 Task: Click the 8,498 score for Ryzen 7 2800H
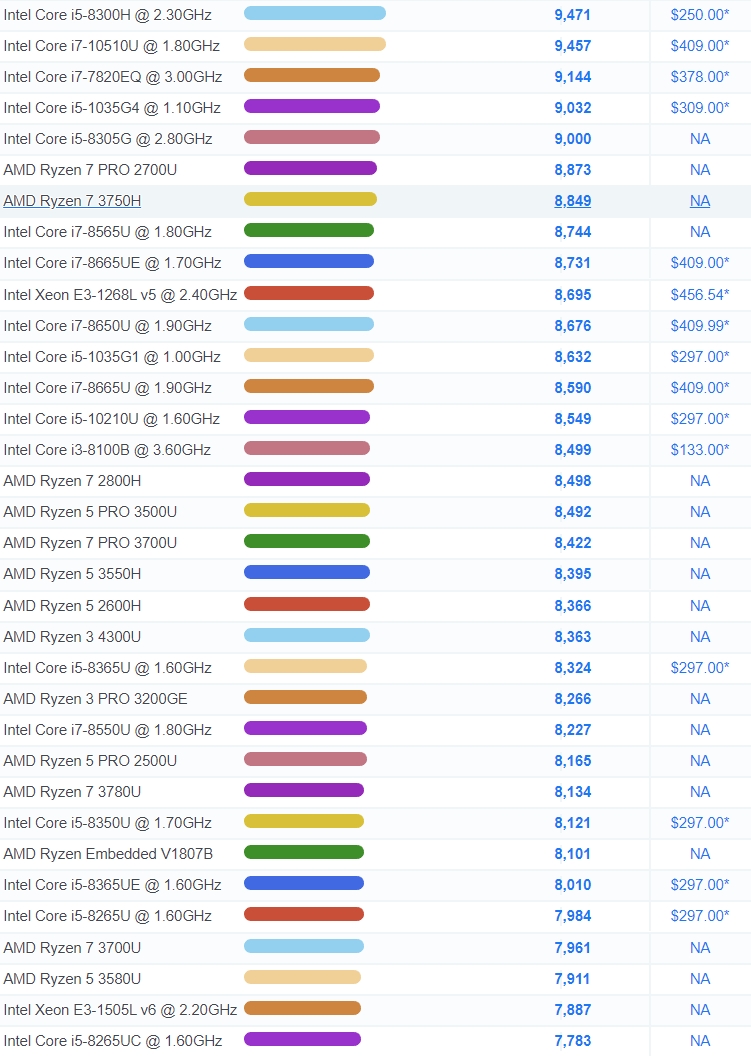(x=573, y=481)
